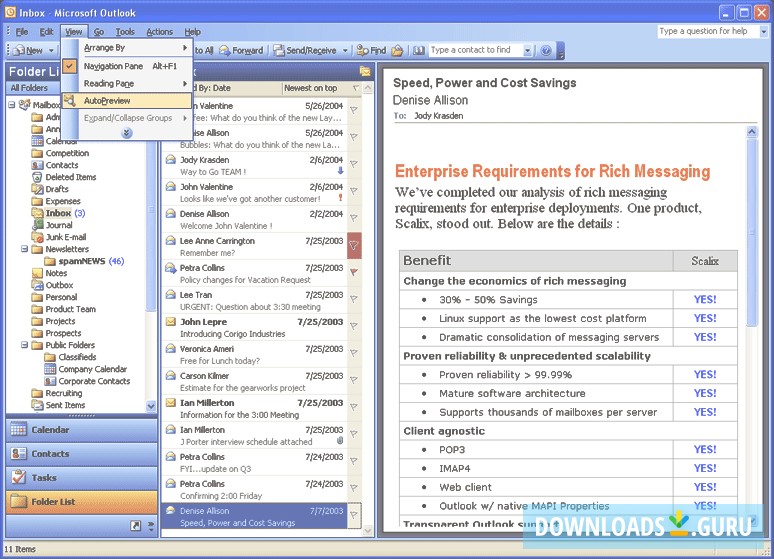Click the Type a contact to find field
This screenshot has height=559, width=774.
(475, 50)
